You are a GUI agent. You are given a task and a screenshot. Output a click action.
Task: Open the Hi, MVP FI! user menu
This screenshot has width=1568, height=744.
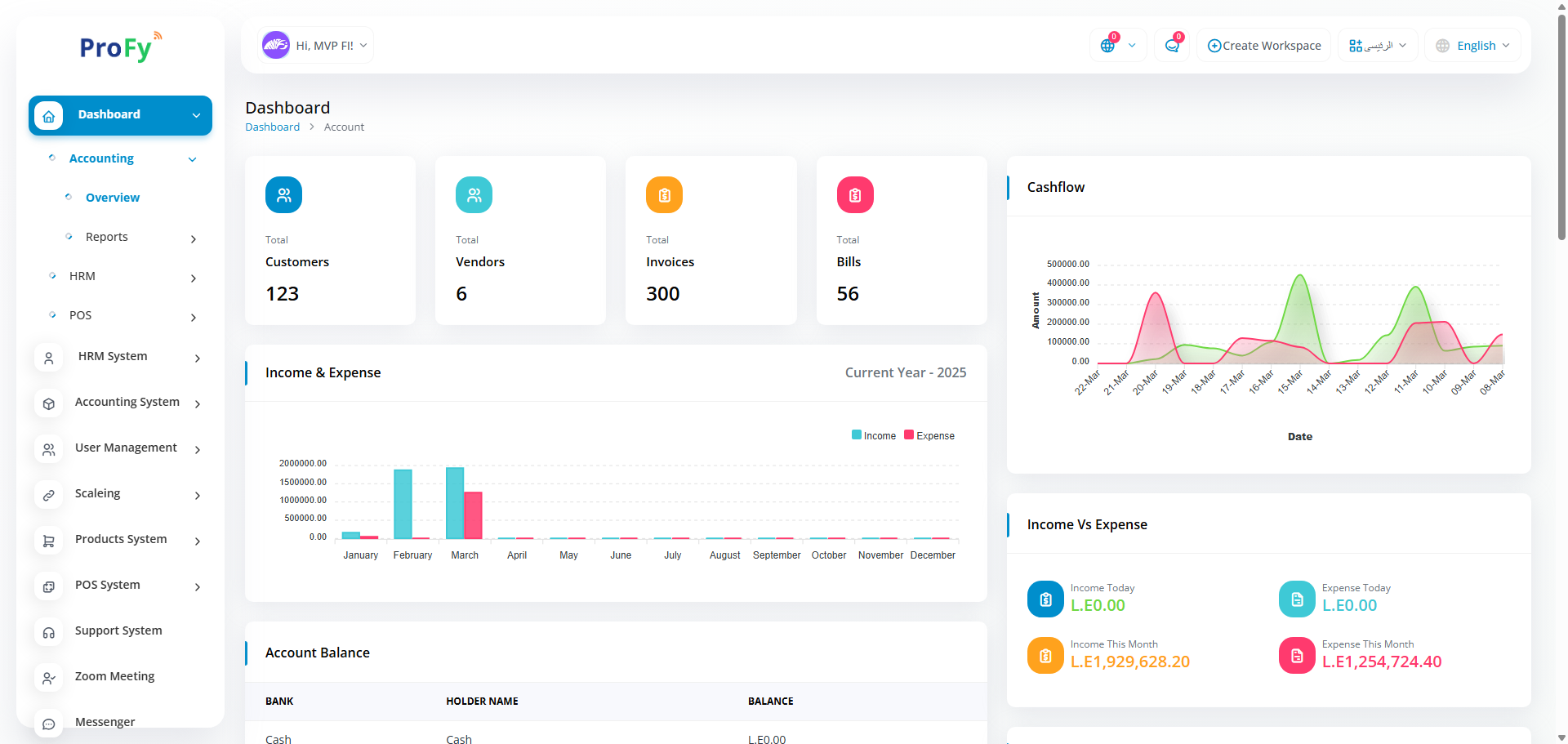click(316, 46)
